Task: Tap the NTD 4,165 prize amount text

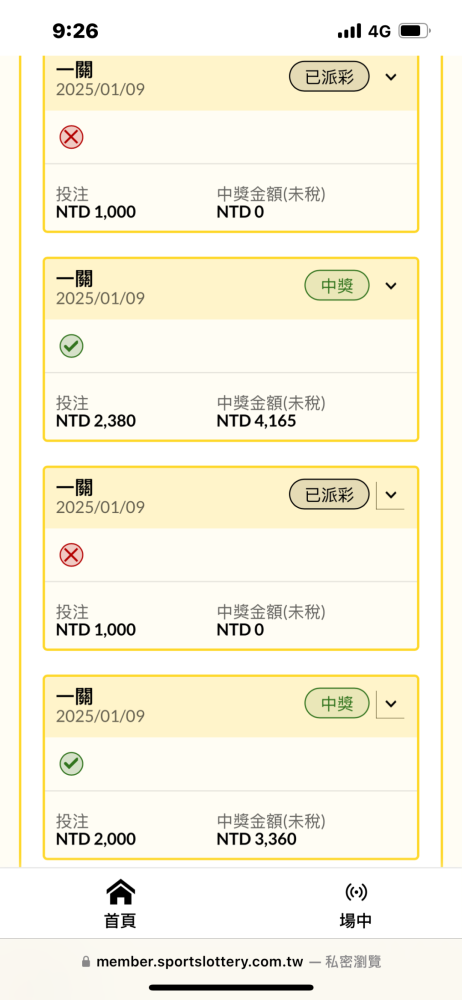Action: point(257,421)
